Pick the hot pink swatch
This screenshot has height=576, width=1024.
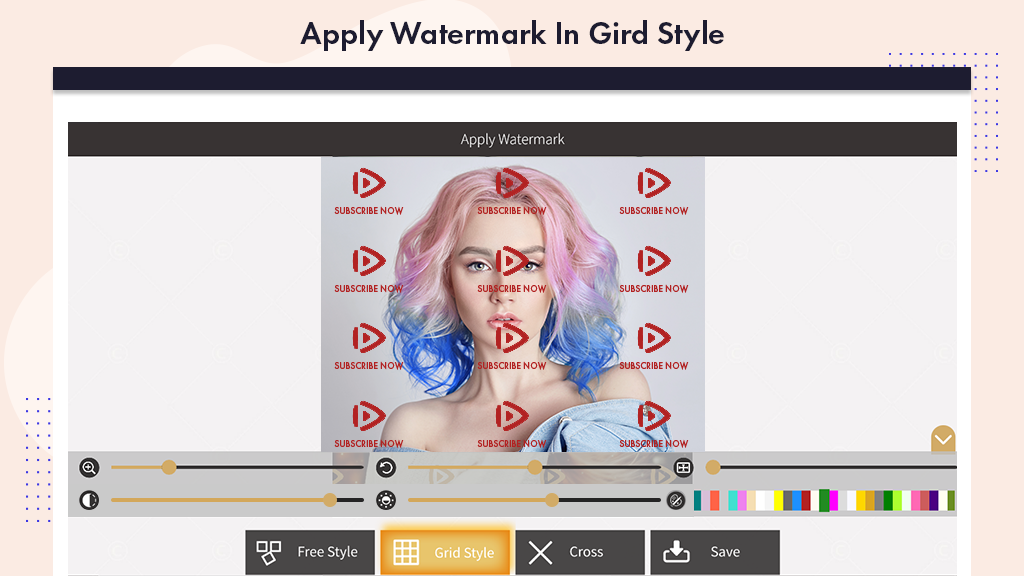[916, 500]
